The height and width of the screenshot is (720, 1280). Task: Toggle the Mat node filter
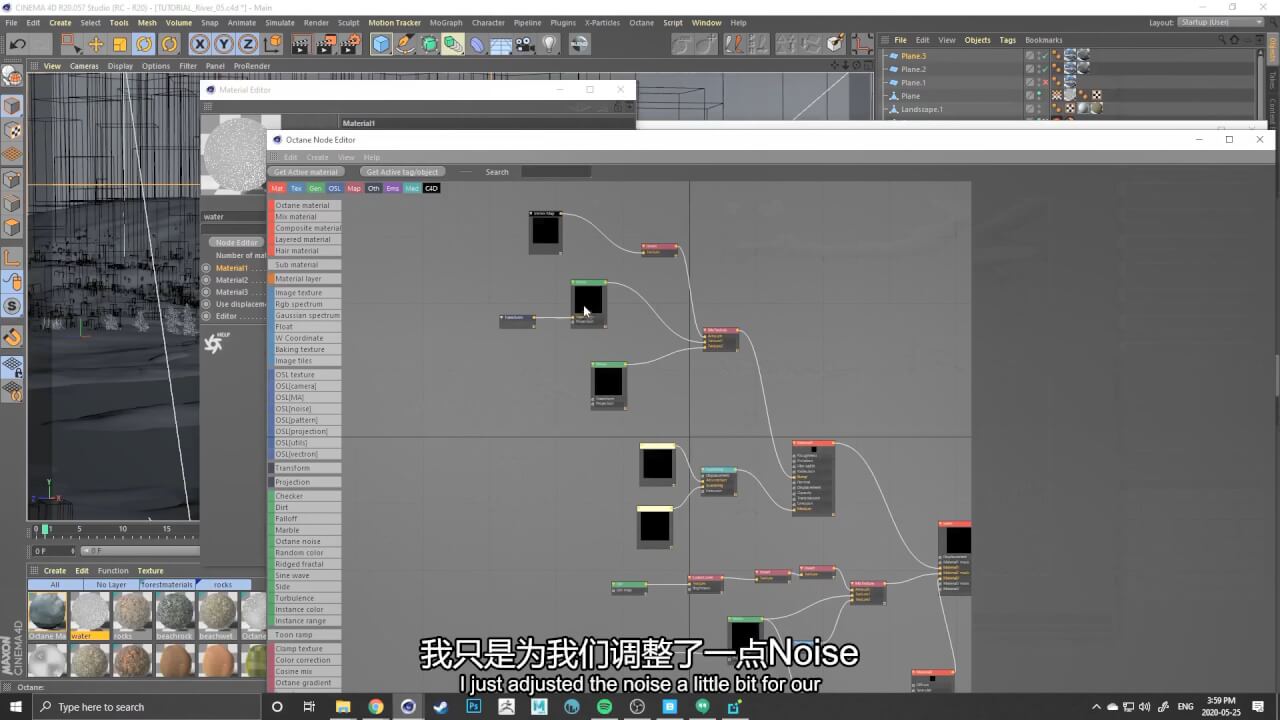[277, 188]
